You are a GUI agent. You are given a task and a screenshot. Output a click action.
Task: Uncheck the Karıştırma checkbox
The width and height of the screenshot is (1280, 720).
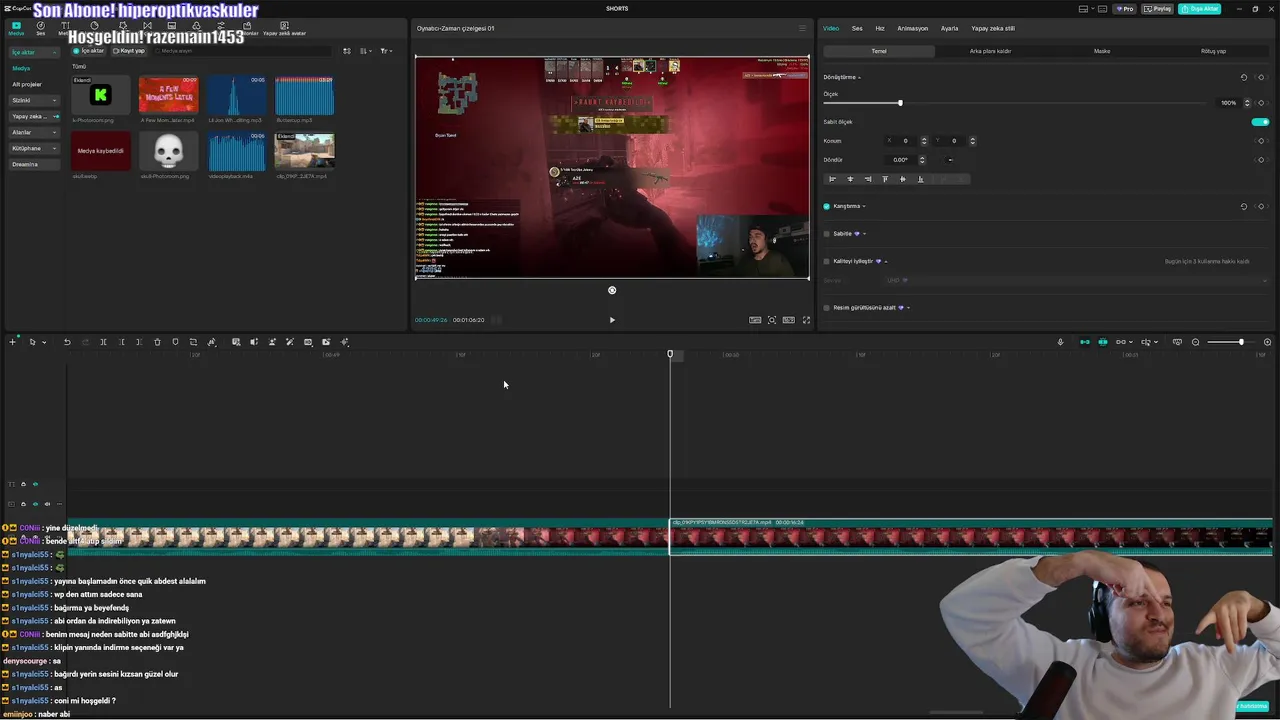[827, 206]
